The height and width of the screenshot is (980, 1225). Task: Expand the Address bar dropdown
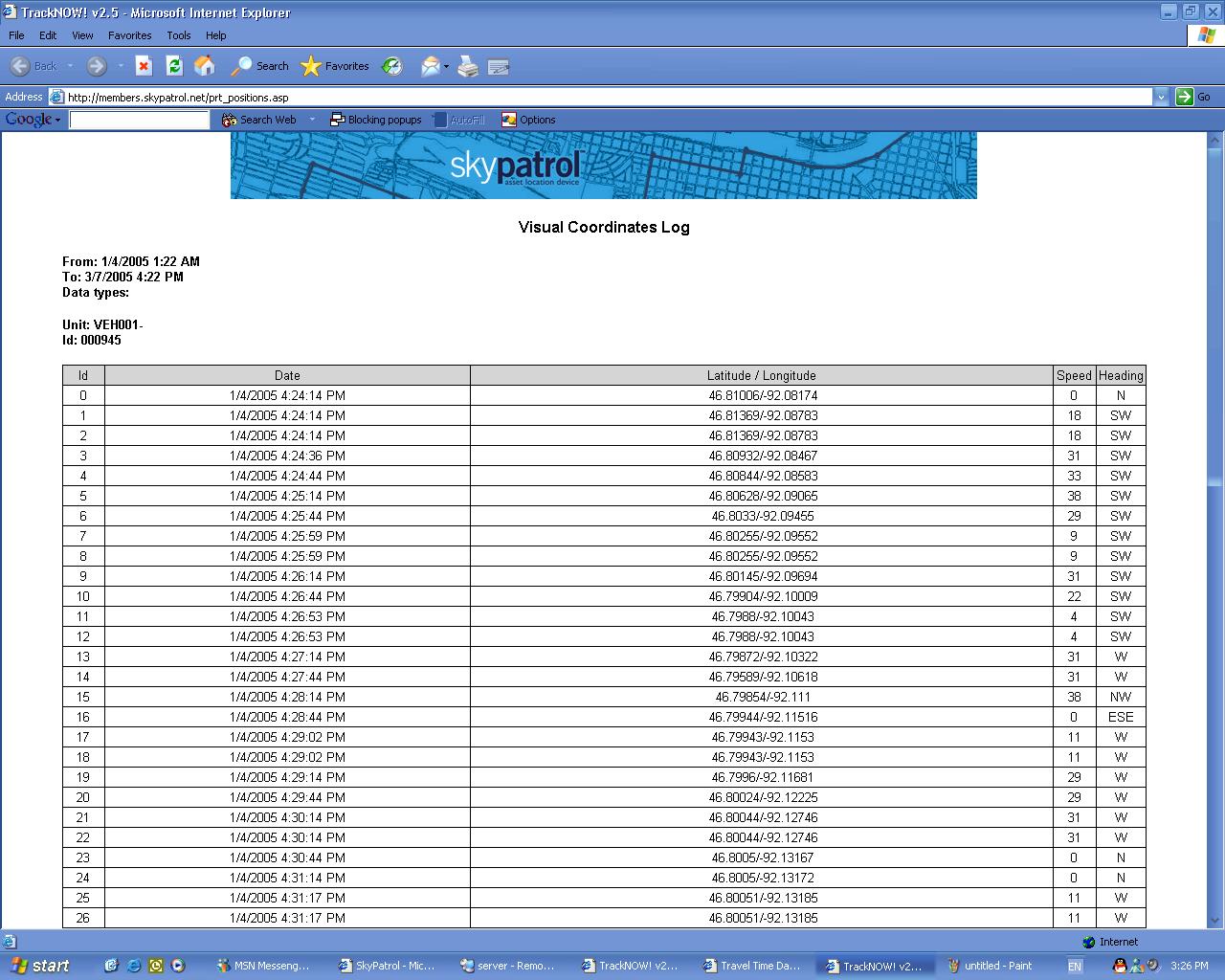pyautogui.click(x=1161, y=97)
